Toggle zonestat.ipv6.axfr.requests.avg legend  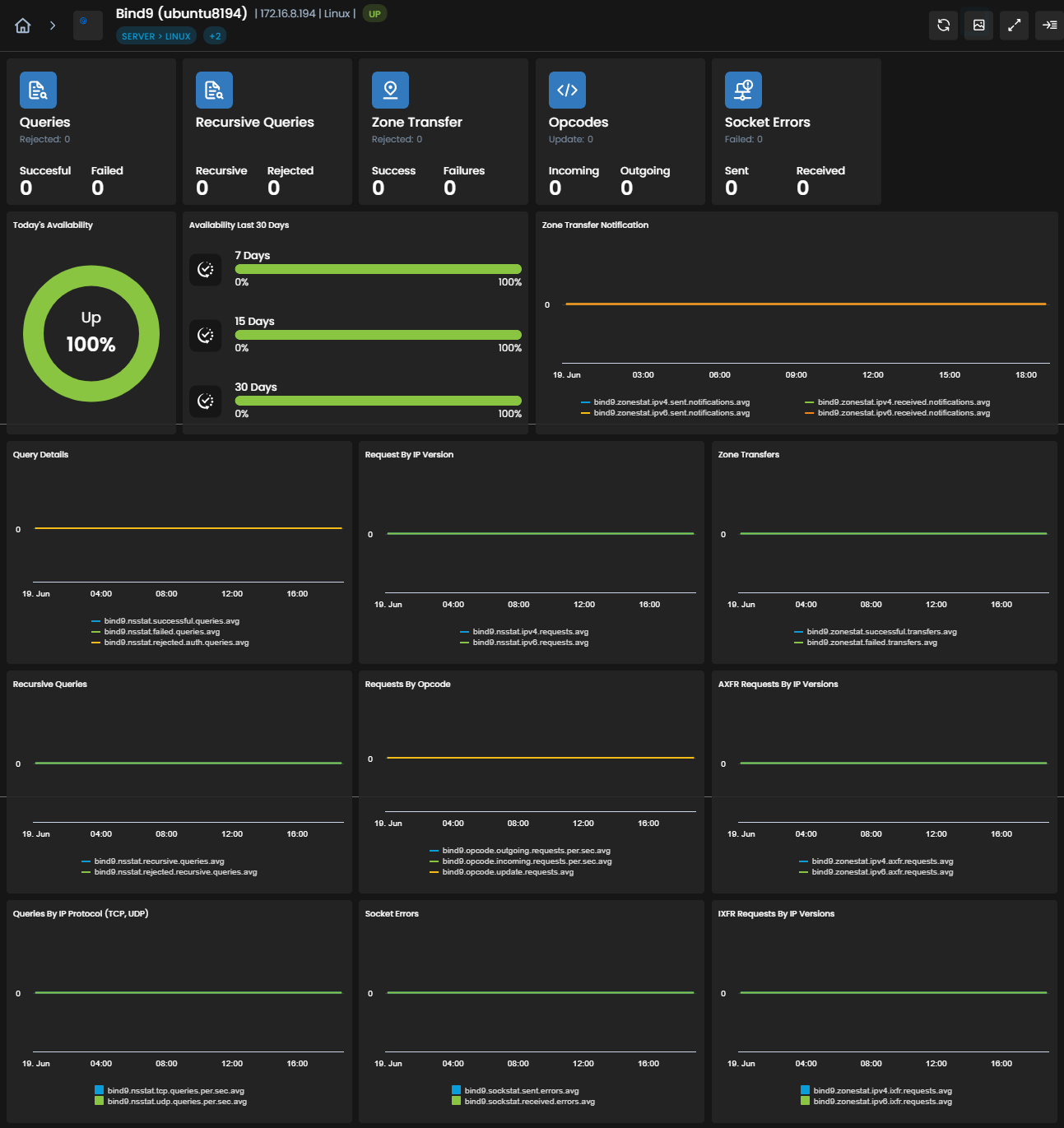876,872
